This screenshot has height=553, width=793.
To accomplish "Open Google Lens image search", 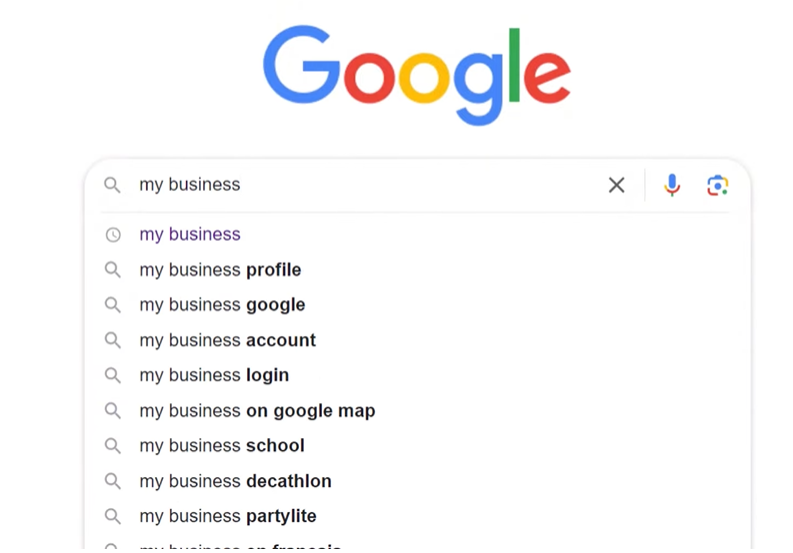I will tap(717, 185).
